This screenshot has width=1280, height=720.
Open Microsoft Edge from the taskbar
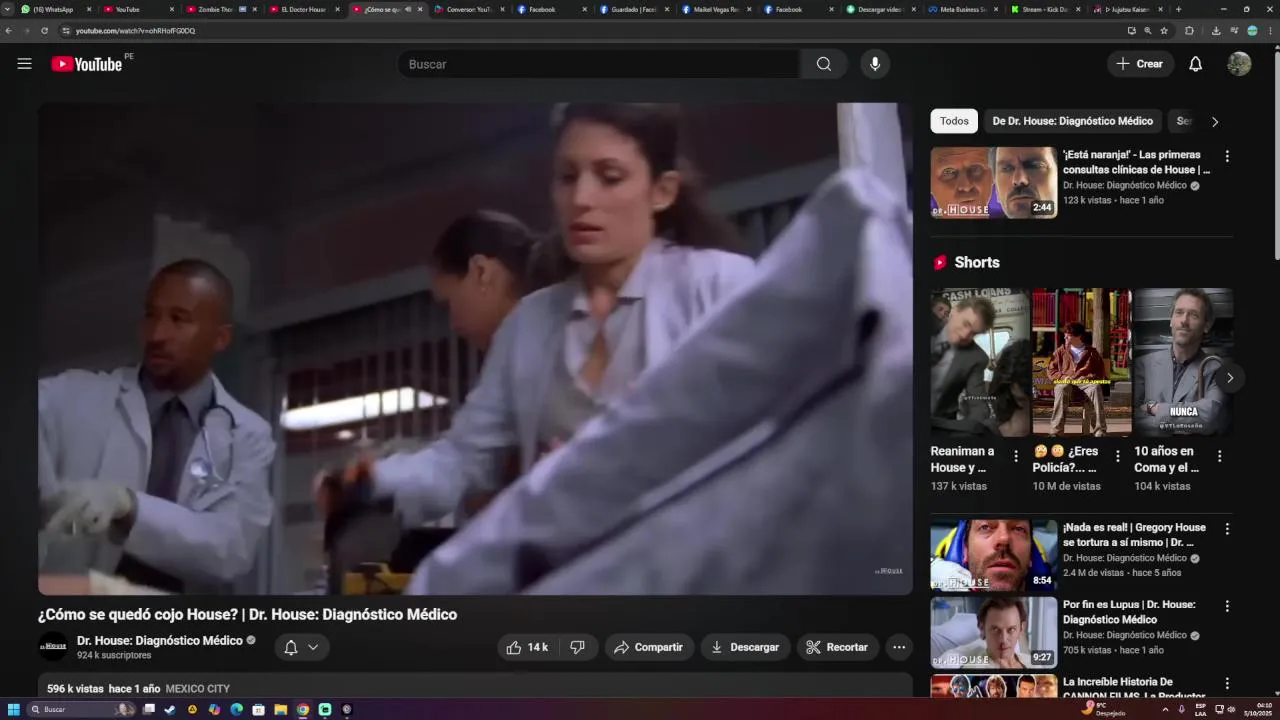[x=236, y=709]
